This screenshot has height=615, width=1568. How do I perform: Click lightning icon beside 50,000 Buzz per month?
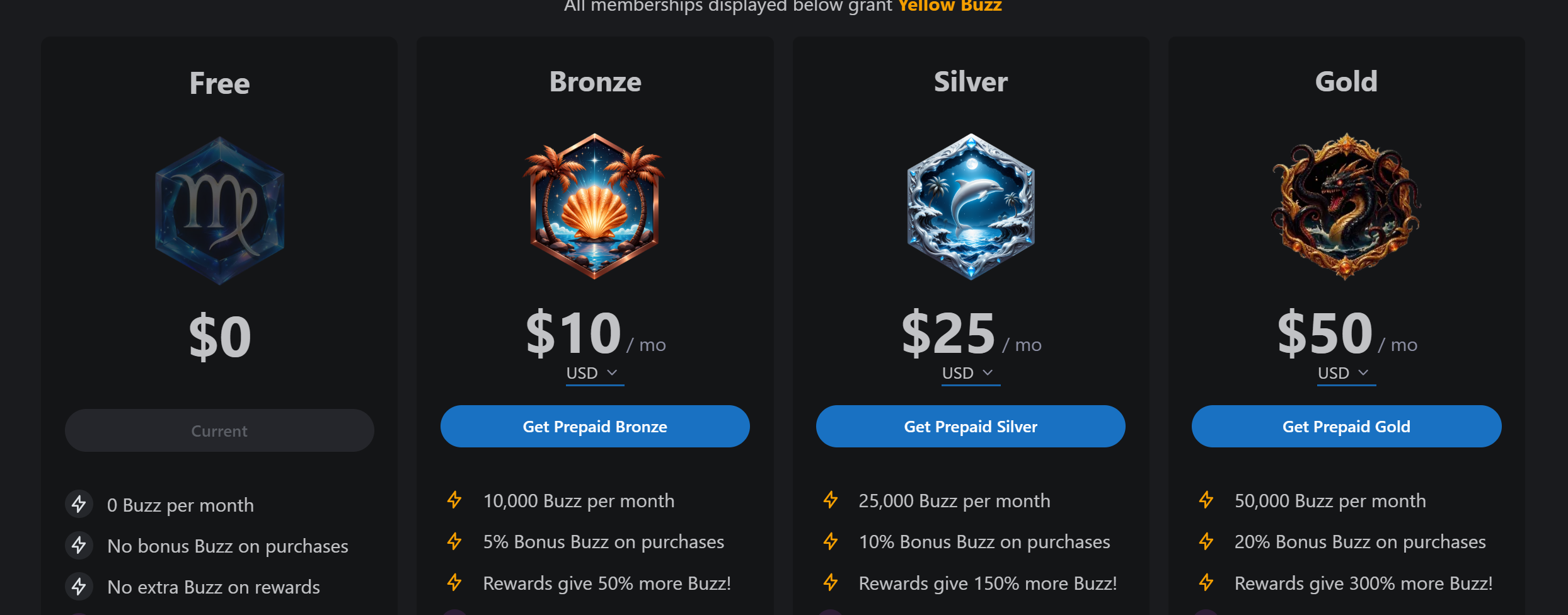pos(1206,500)
